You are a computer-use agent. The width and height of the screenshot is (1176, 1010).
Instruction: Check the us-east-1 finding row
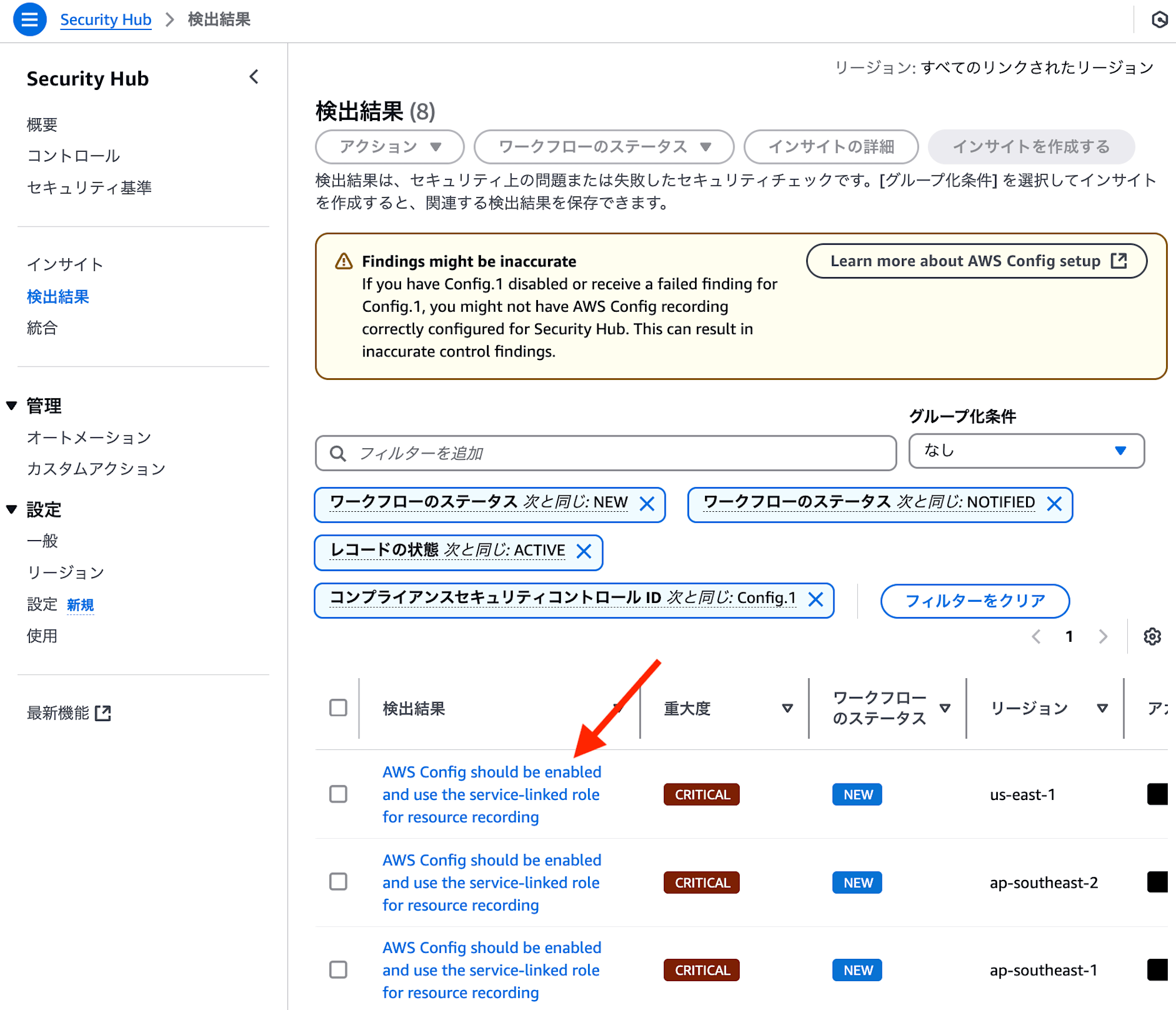[338, 794]
